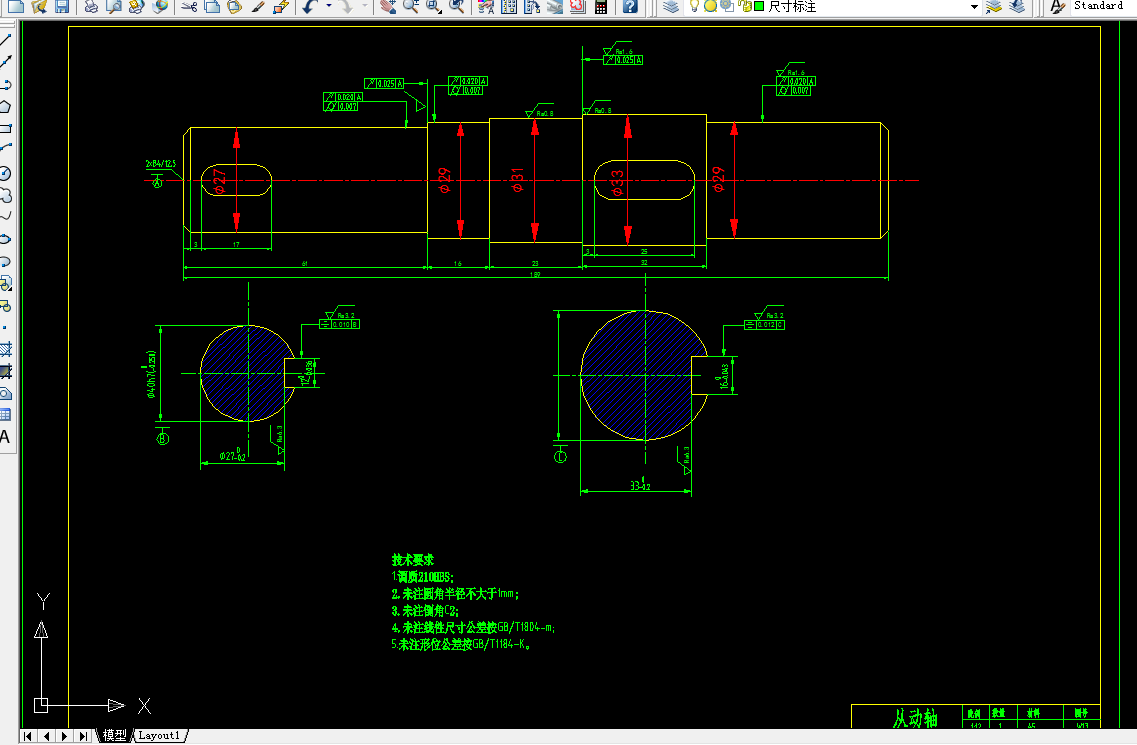Open the undo history dropdown arrow
The width and height of the screenshot is (1137, 745).
[x=328, y=7]
